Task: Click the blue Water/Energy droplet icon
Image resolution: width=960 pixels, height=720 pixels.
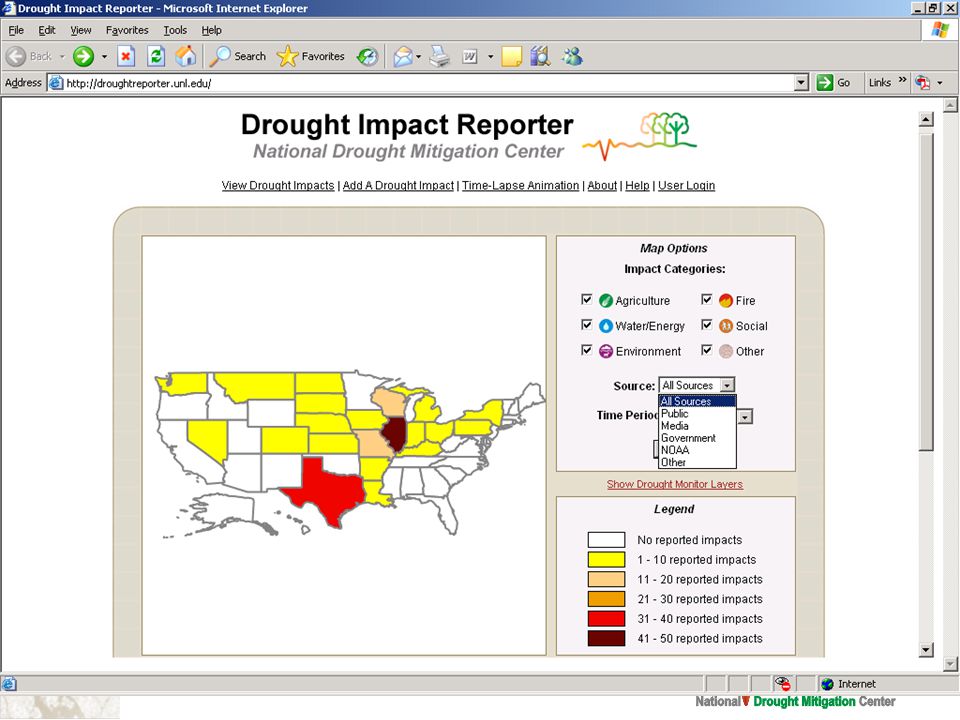Action: 606,326
